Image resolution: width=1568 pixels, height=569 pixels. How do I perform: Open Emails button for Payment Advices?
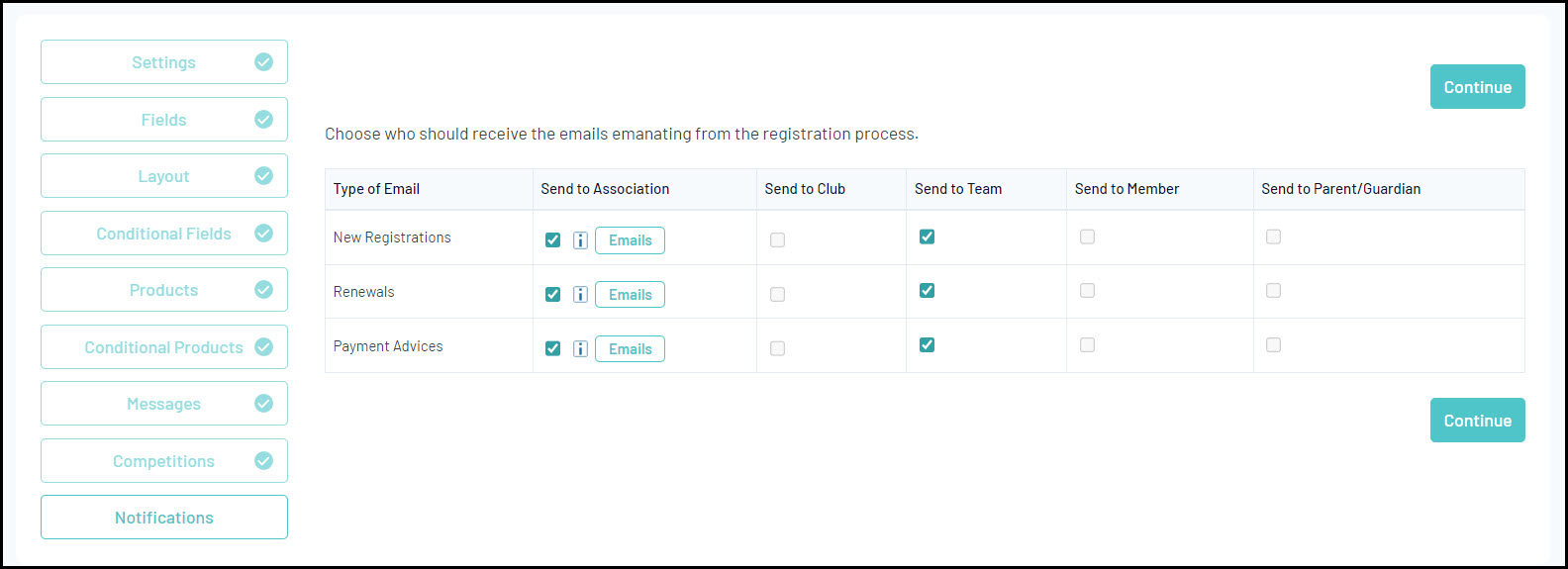630,349
